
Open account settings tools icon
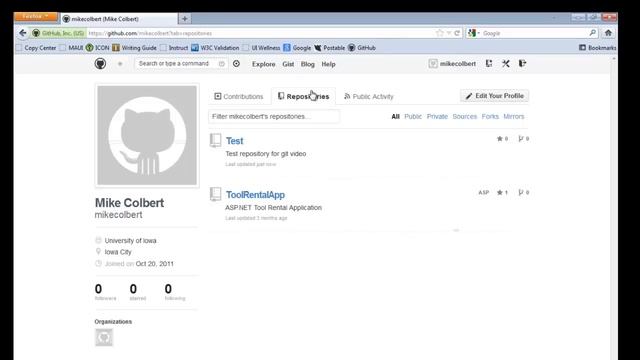tap(506, 63)
